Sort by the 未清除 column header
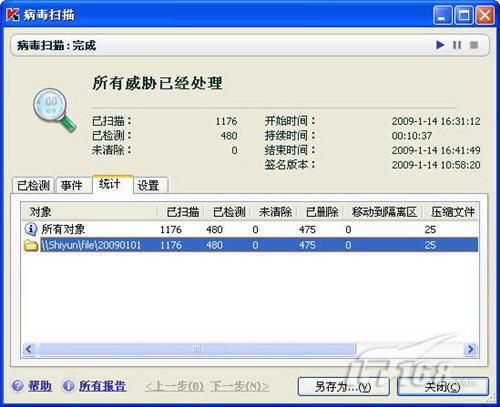 tap(274, 212)
